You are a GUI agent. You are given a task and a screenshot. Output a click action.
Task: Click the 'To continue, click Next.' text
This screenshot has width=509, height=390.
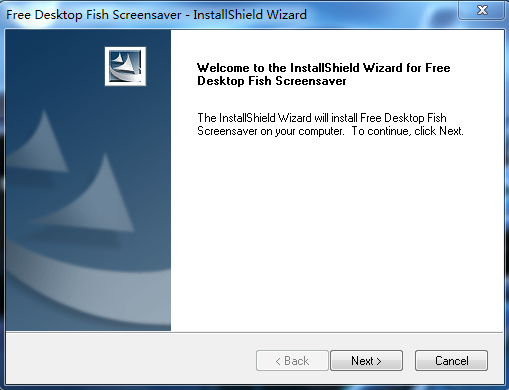(x=407, y=131)
